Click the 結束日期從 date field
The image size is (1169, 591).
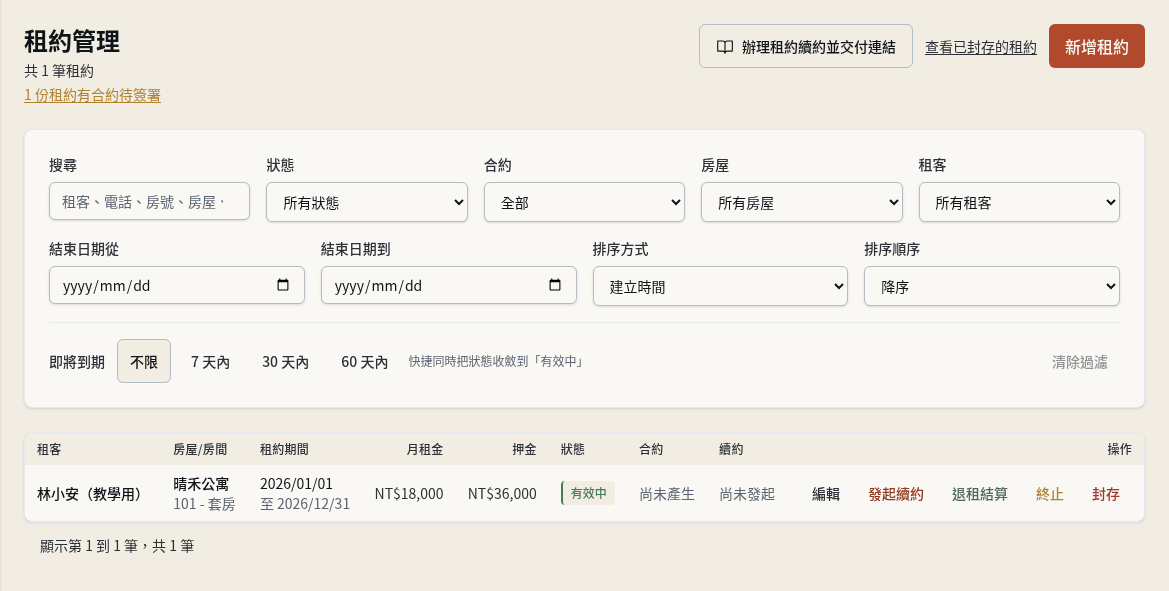coord(177,285)
